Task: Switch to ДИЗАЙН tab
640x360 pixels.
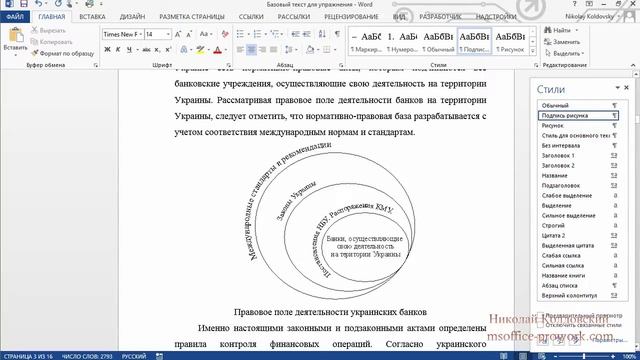Action: pos(132,17)
